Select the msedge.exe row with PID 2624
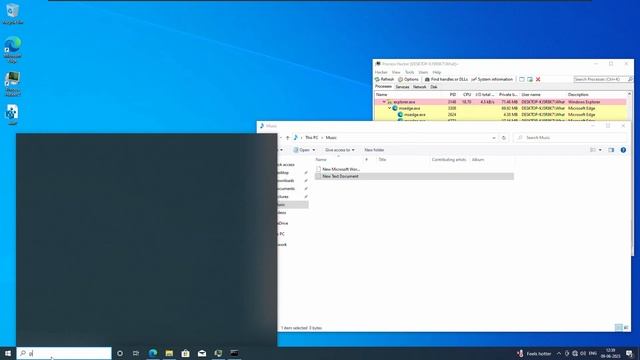The width and height of the screenshot is (640, 360). 500,115
